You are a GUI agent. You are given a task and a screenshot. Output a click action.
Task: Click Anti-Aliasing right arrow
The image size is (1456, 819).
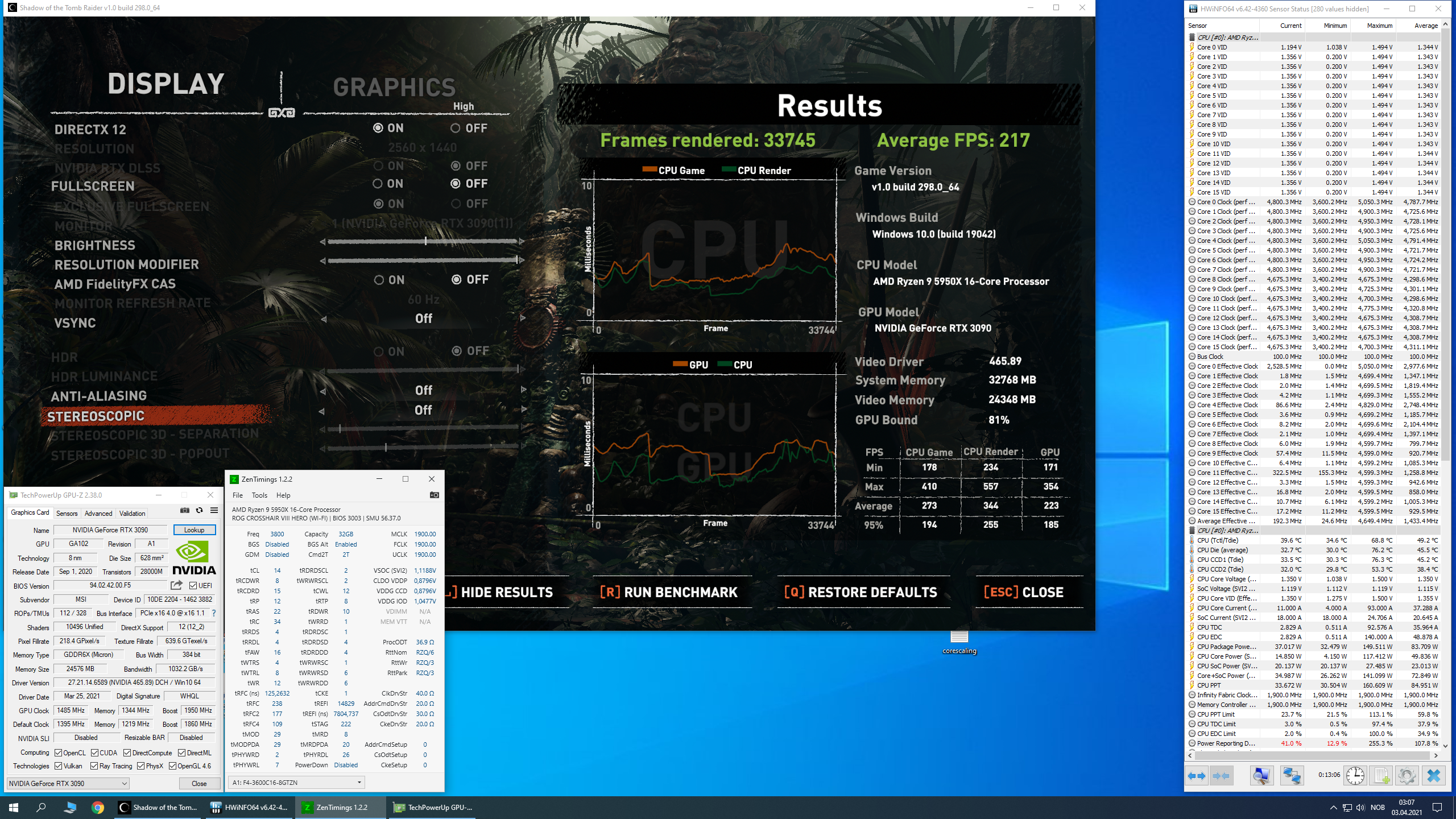coord(524,390)
